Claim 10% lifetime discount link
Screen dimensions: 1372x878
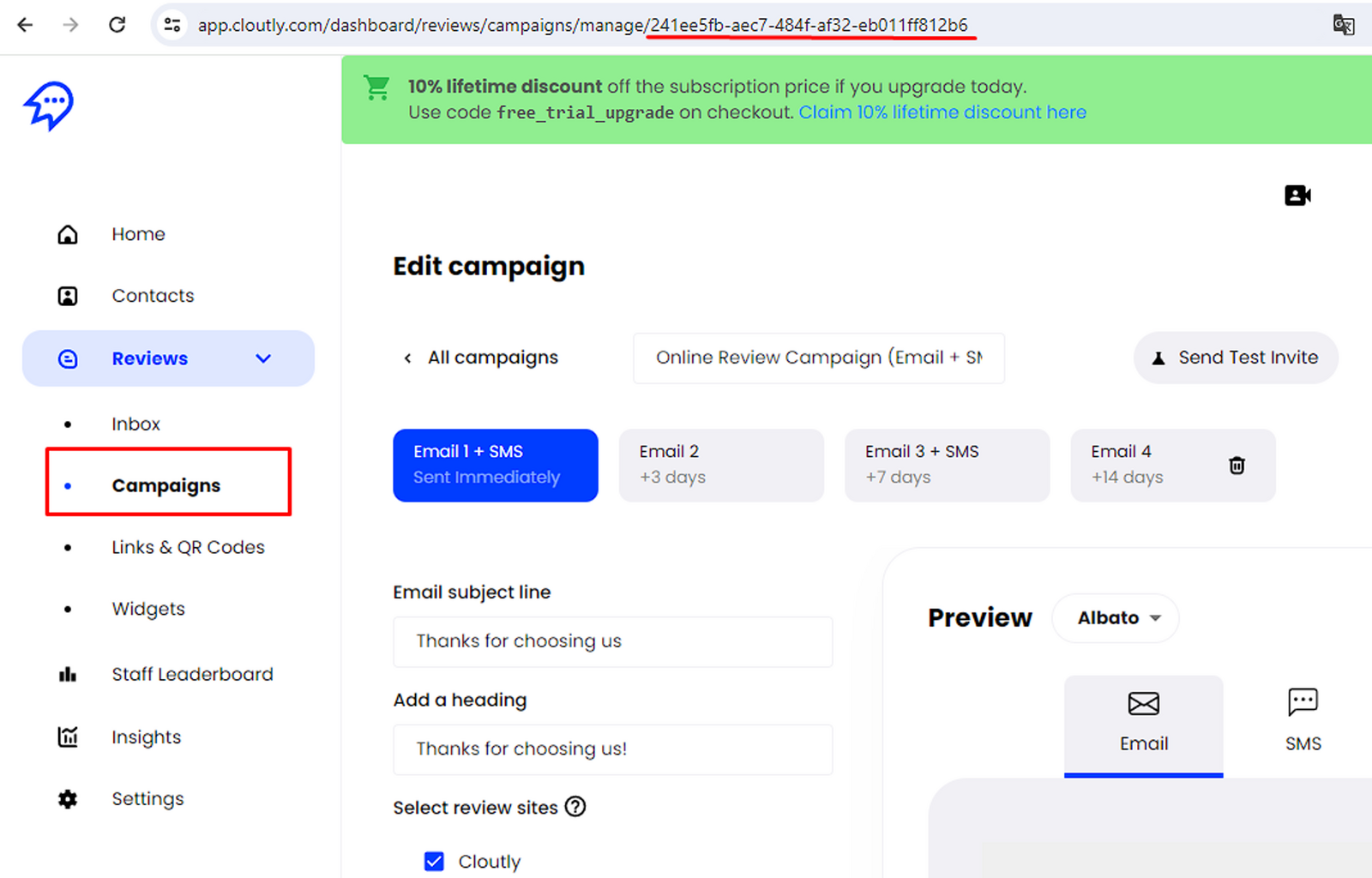(942, 112)
